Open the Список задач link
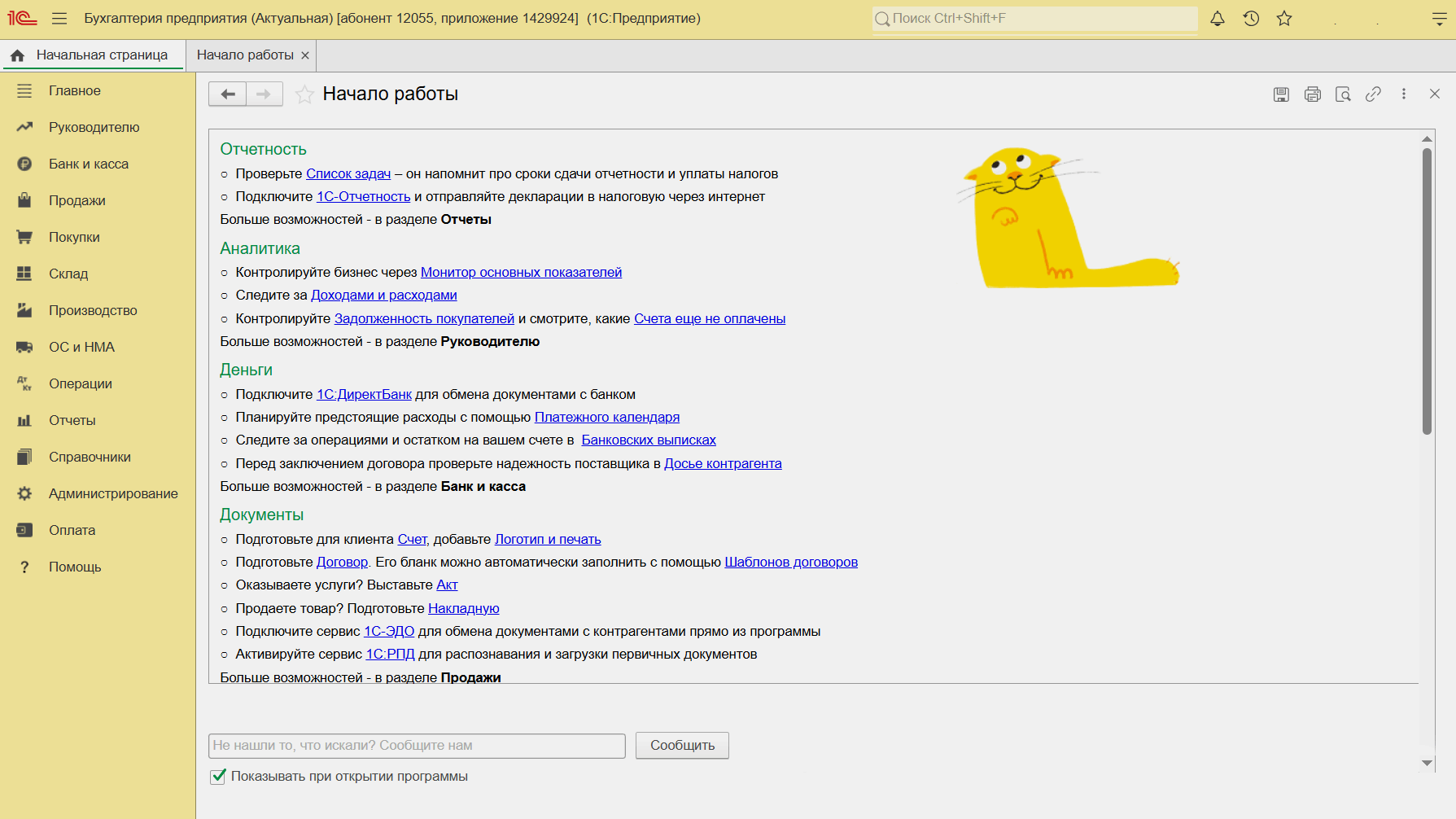Viewport: 1456px width, 819px height. tap(348, 174)
